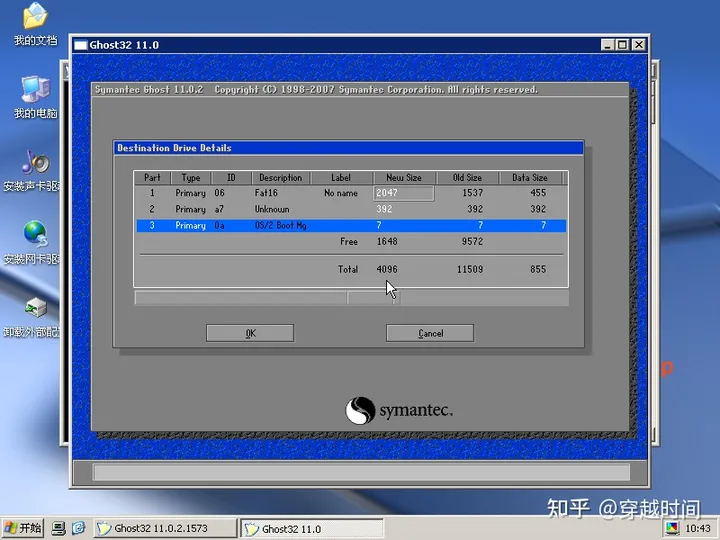Open My Computer desktop icon
The height and width of the screenshot is (540, 720).
click(x=35, y=97)
